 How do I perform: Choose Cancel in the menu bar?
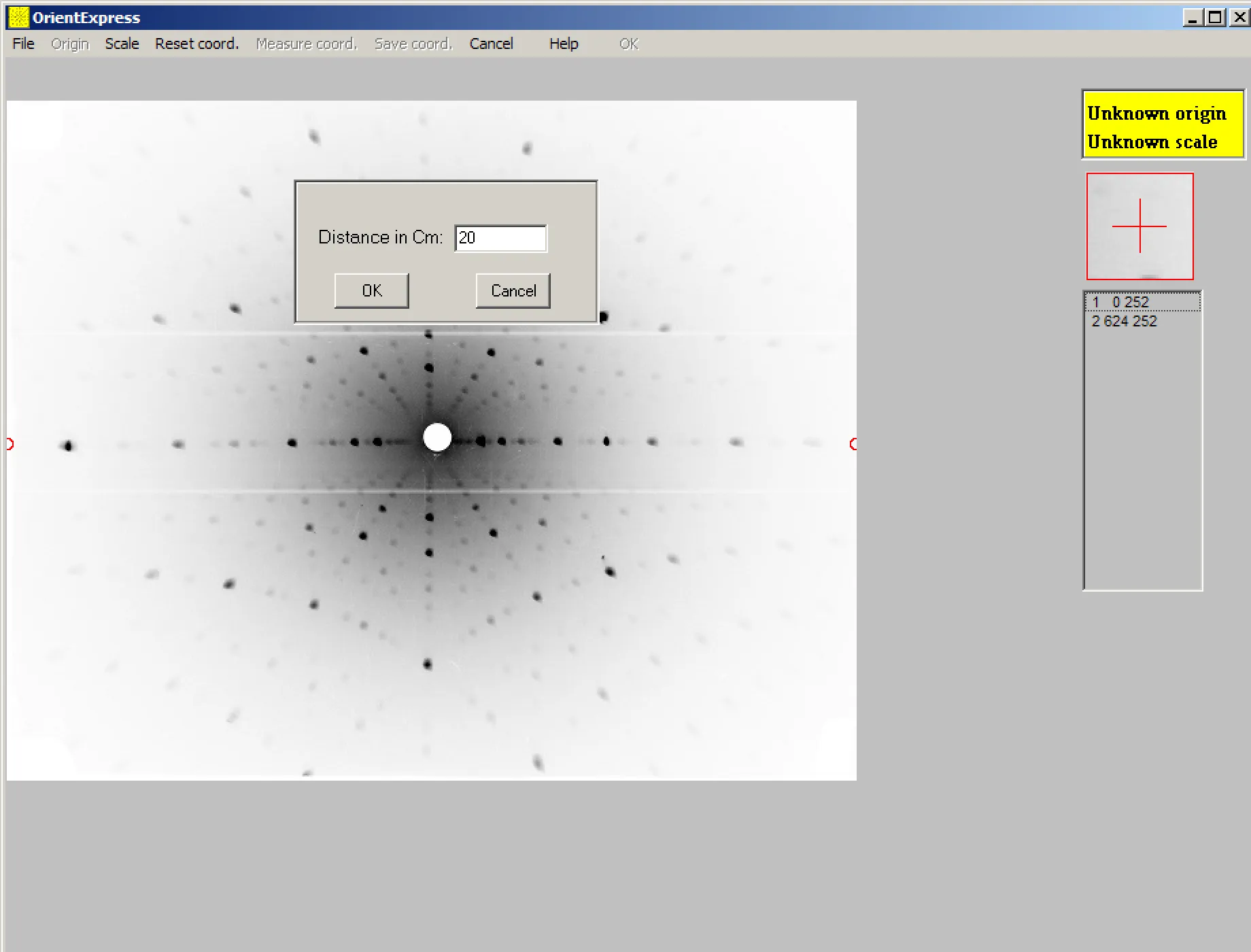[491, 44]
